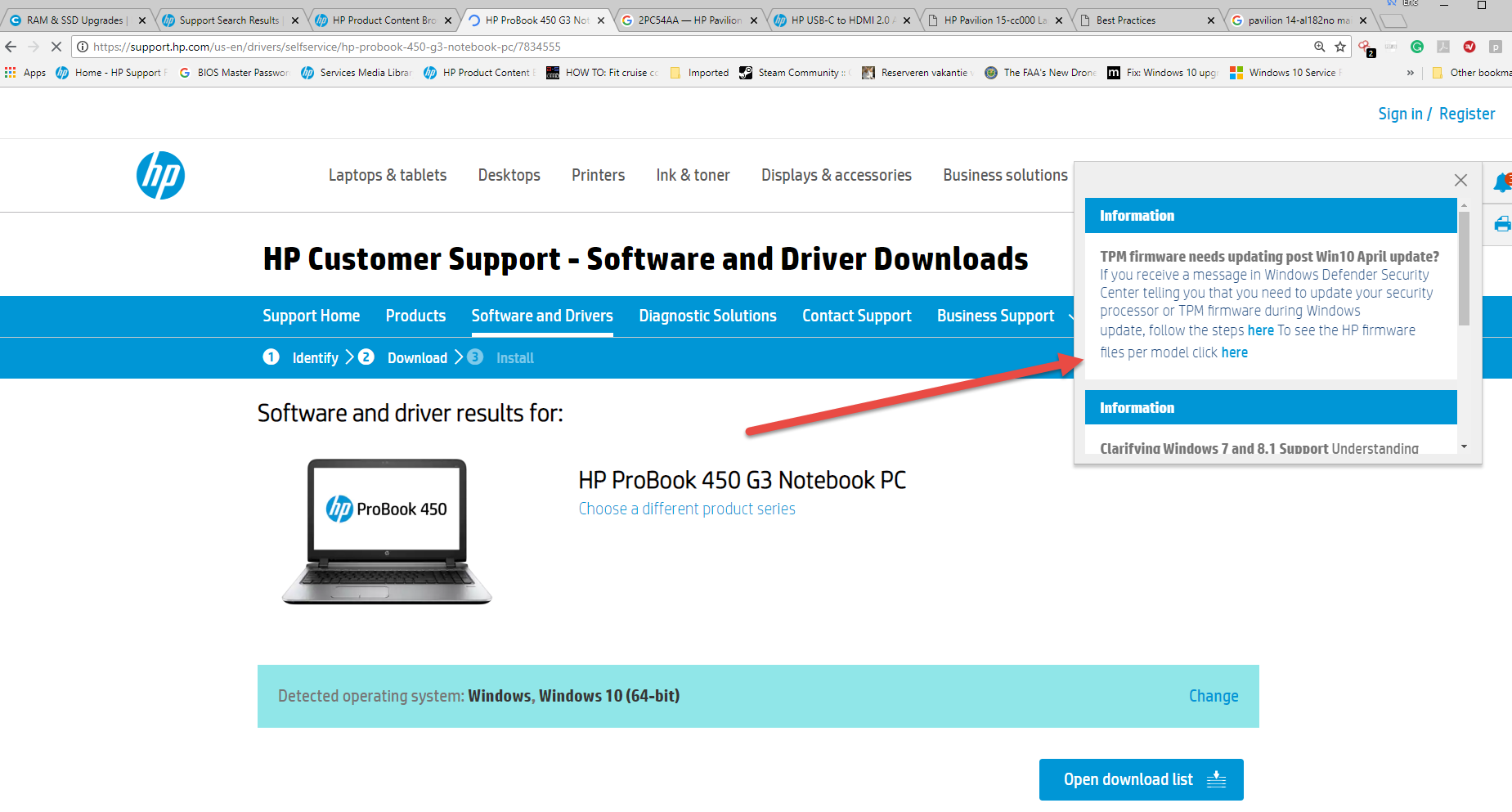This screenshot has height=812, width=1512.
Task: Click 'TPM firmware needs updating' heading
Action: (x=1269, y=257)
